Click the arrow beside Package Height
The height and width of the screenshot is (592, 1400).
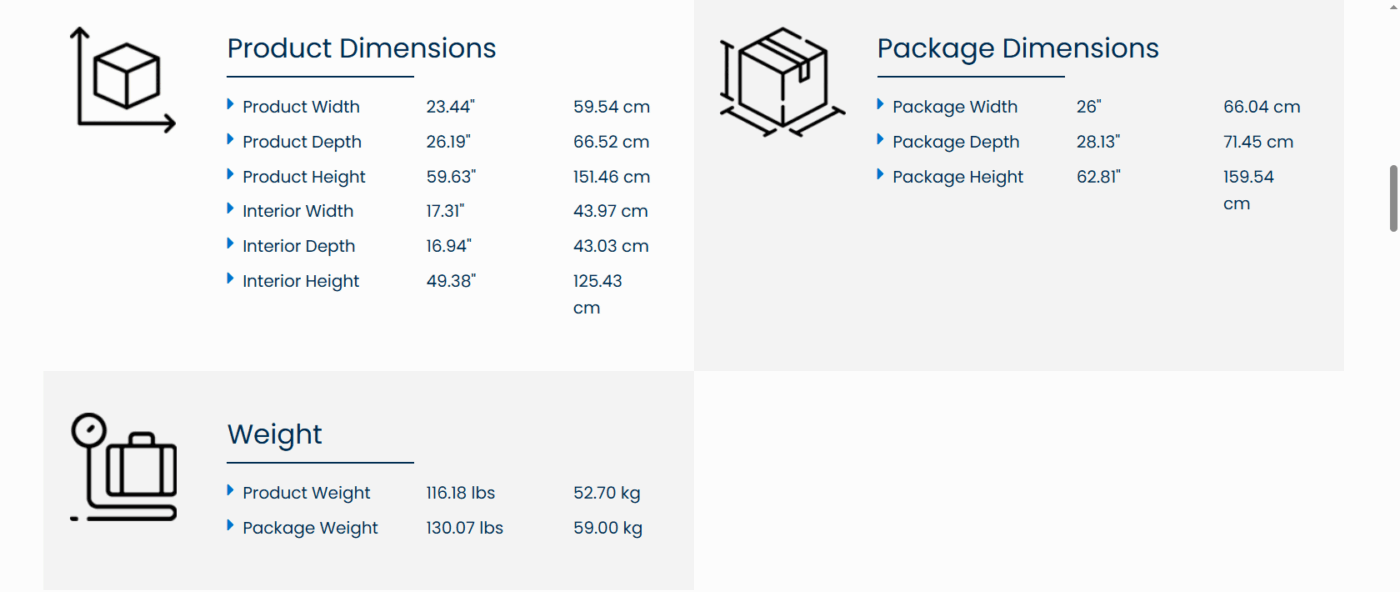click(x=880, y=175)
